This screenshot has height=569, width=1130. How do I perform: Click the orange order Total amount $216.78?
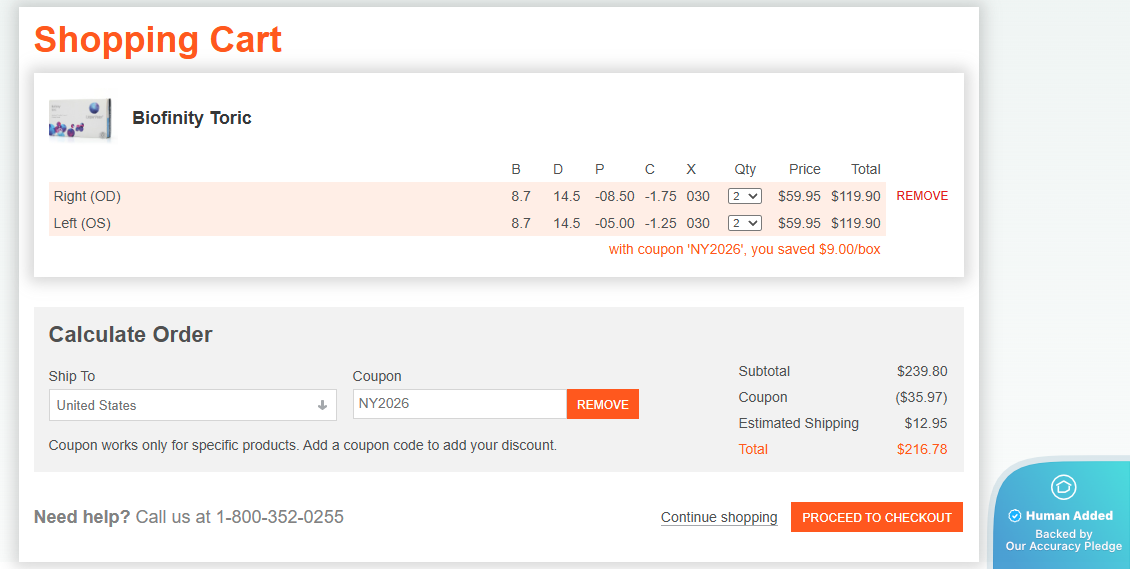click(921, 449)
